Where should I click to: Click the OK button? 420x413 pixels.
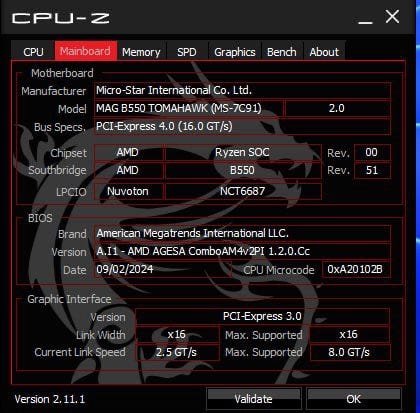point(354,399)
